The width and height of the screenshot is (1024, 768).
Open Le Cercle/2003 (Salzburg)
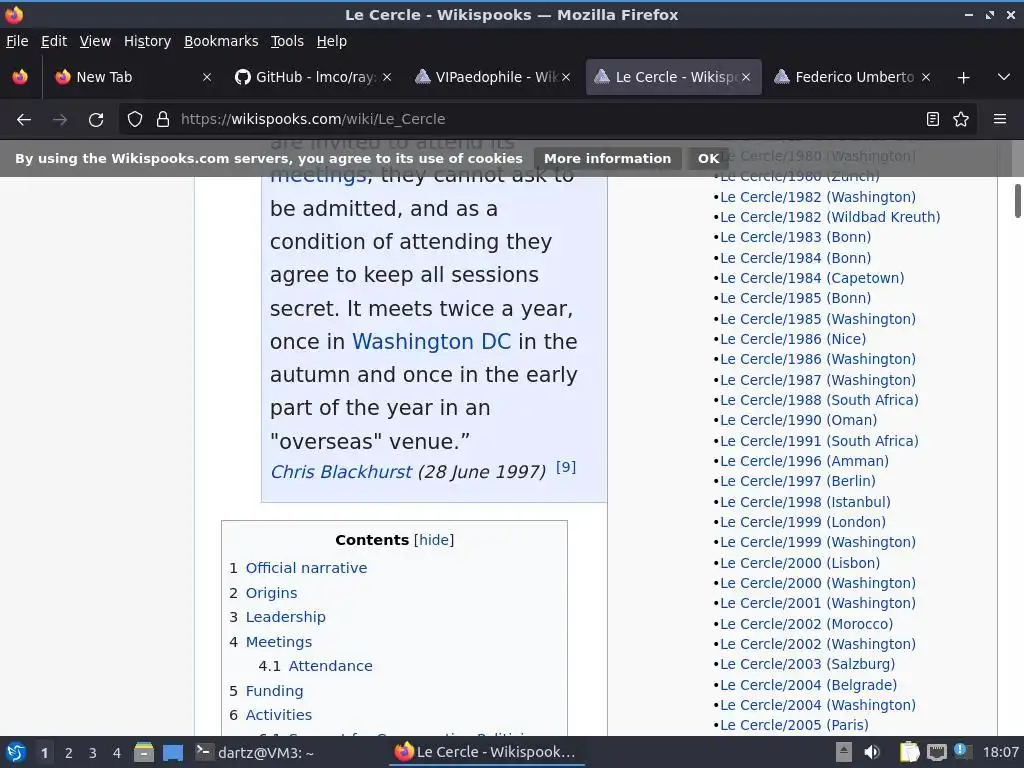[x=807, y=664]
